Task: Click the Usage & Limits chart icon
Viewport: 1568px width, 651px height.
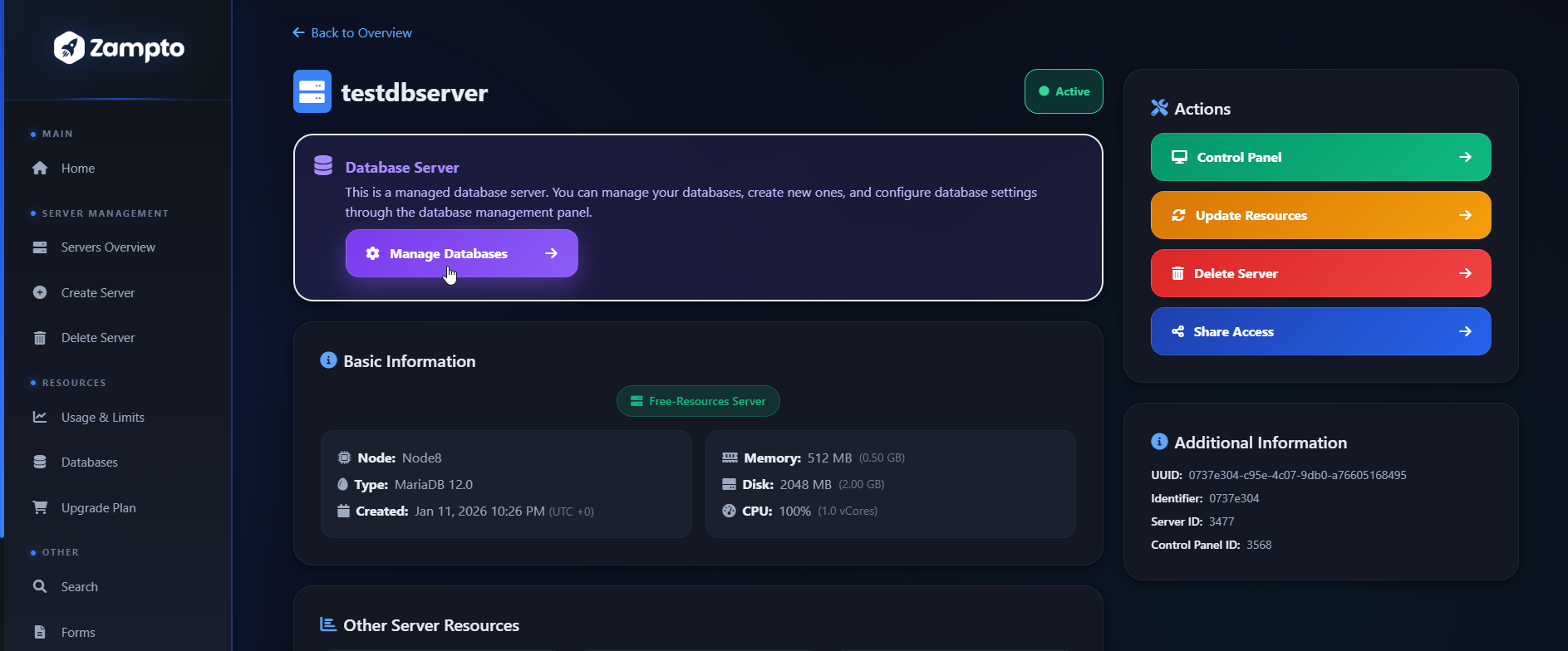Action: point(40,417)
